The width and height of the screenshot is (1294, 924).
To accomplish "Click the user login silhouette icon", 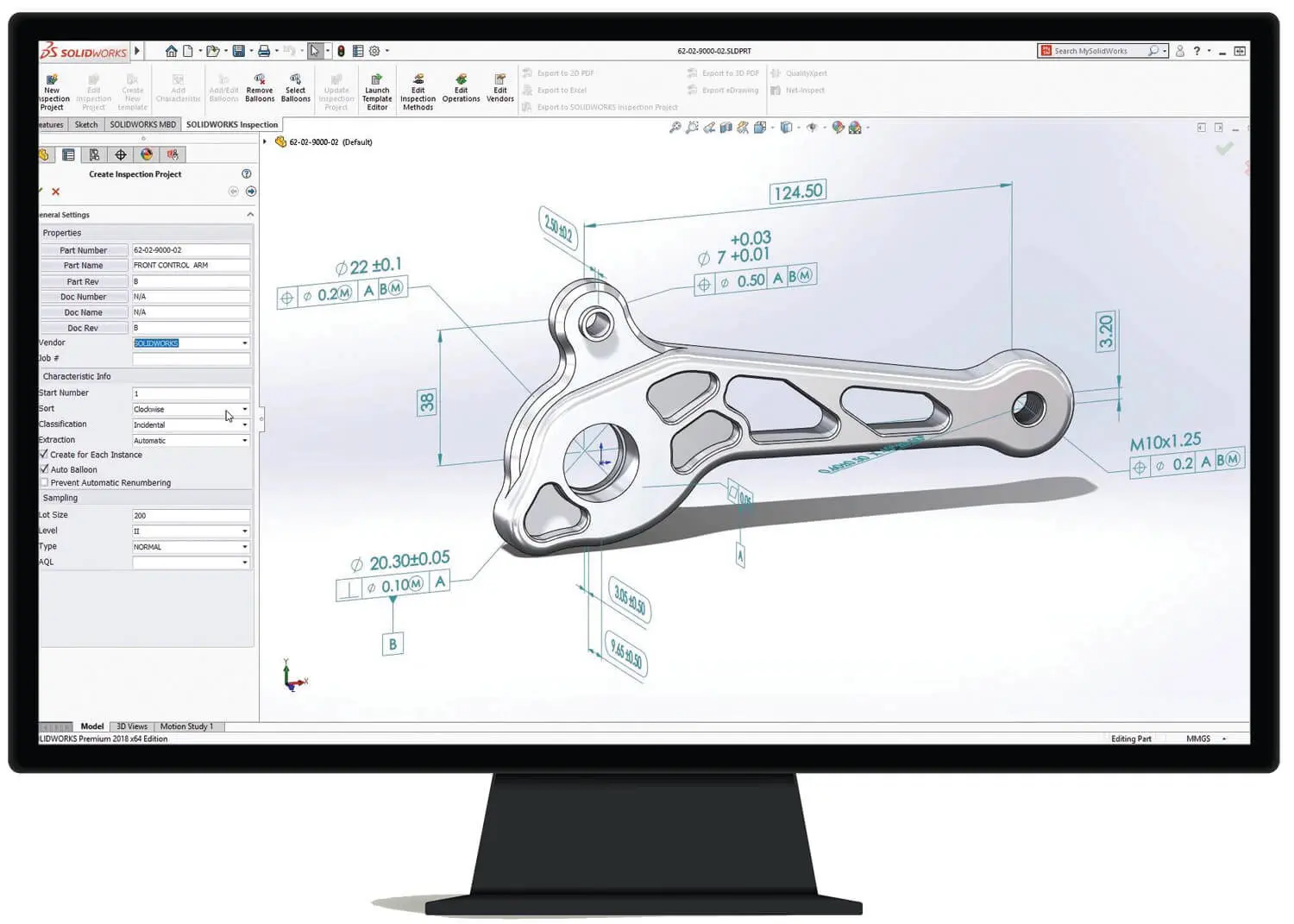I will click(x=1180, y=51).
